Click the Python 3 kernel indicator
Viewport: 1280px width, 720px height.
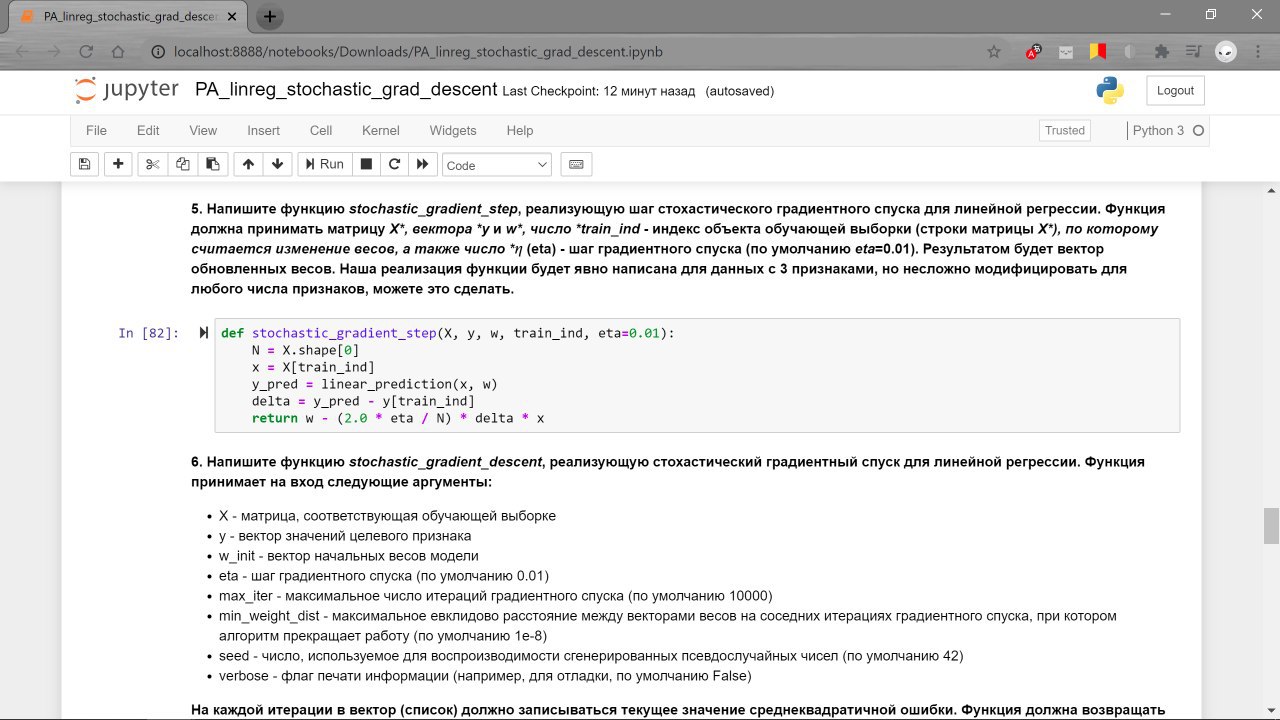(x=1158, y=130)
